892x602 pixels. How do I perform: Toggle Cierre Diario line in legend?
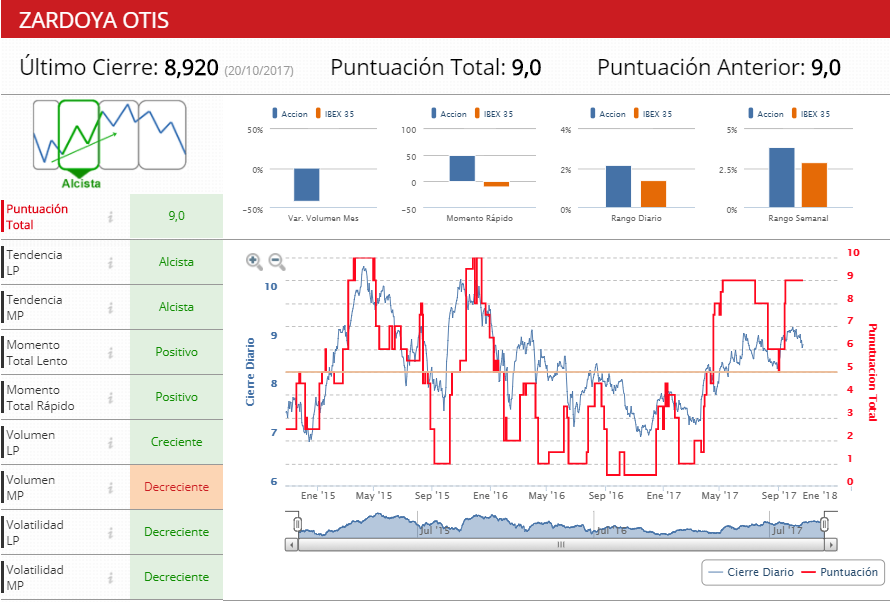(x=752, y=572)
